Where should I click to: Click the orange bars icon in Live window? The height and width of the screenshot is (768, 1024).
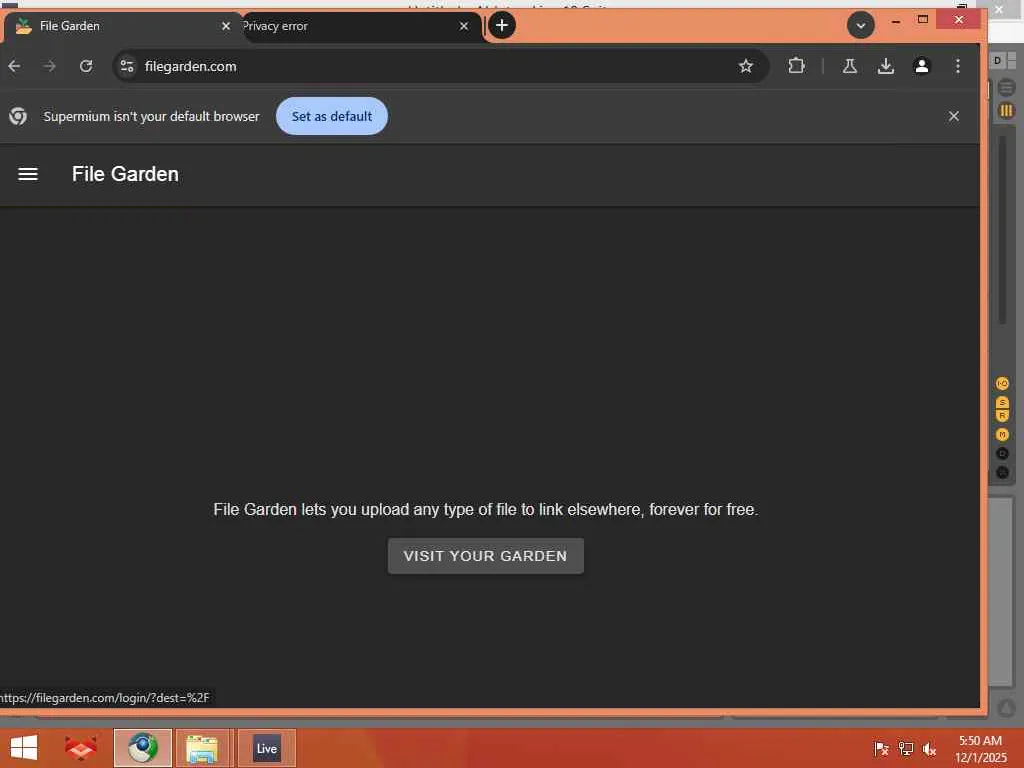tap(1006, 111)
